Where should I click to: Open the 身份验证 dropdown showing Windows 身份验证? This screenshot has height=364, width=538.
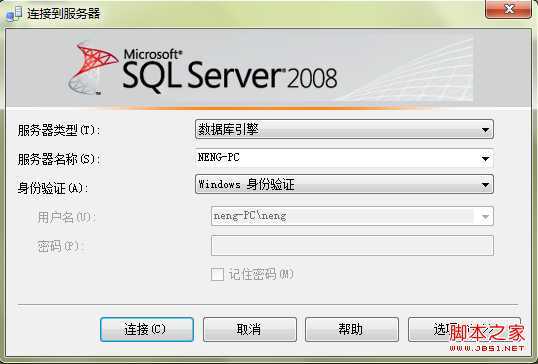(x=344, y=184)
